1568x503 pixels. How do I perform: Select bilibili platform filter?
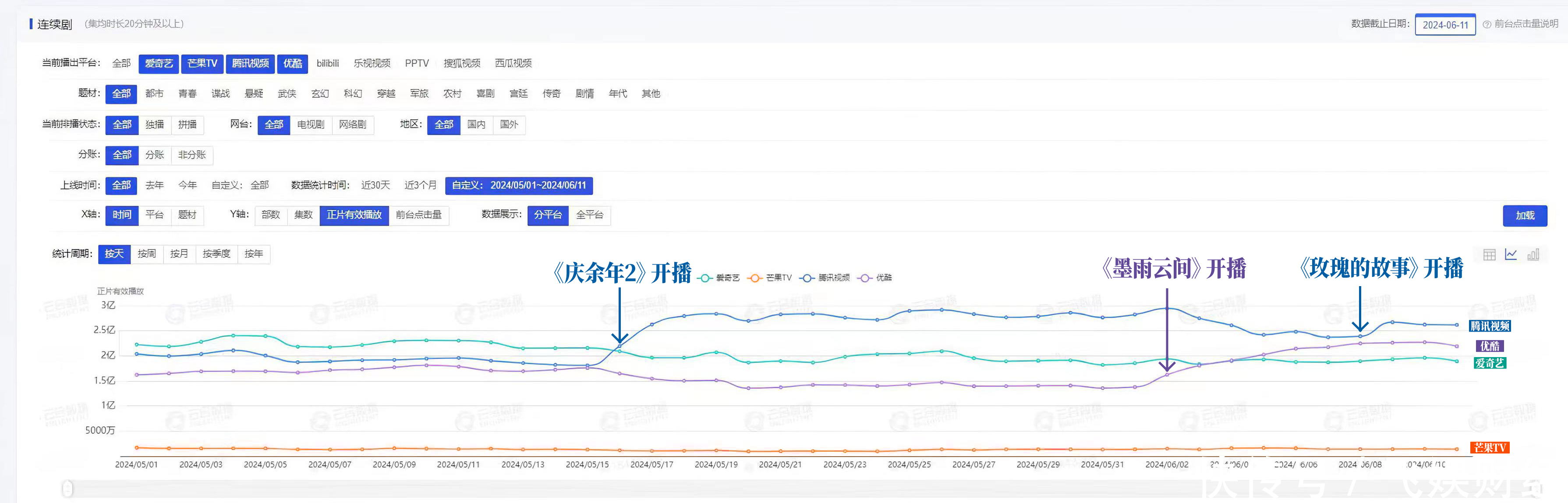pos(327,64)
